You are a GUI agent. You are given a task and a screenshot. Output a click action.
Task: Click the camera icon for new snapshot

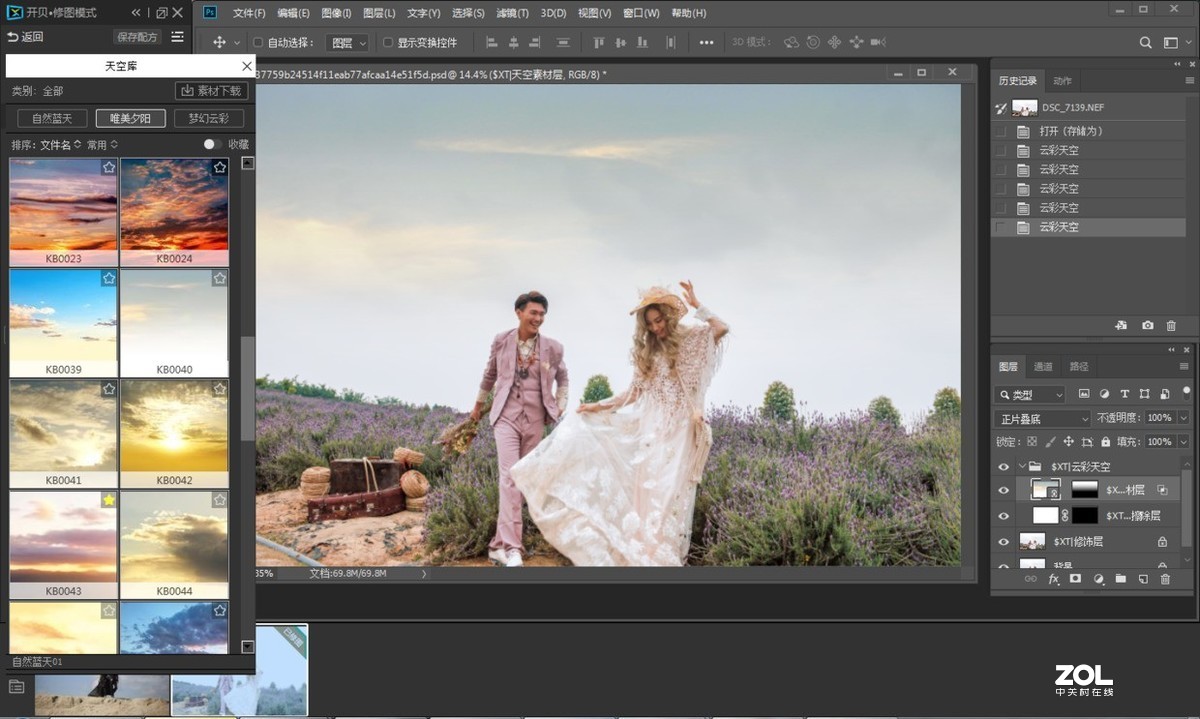[x=1147, y=326]
